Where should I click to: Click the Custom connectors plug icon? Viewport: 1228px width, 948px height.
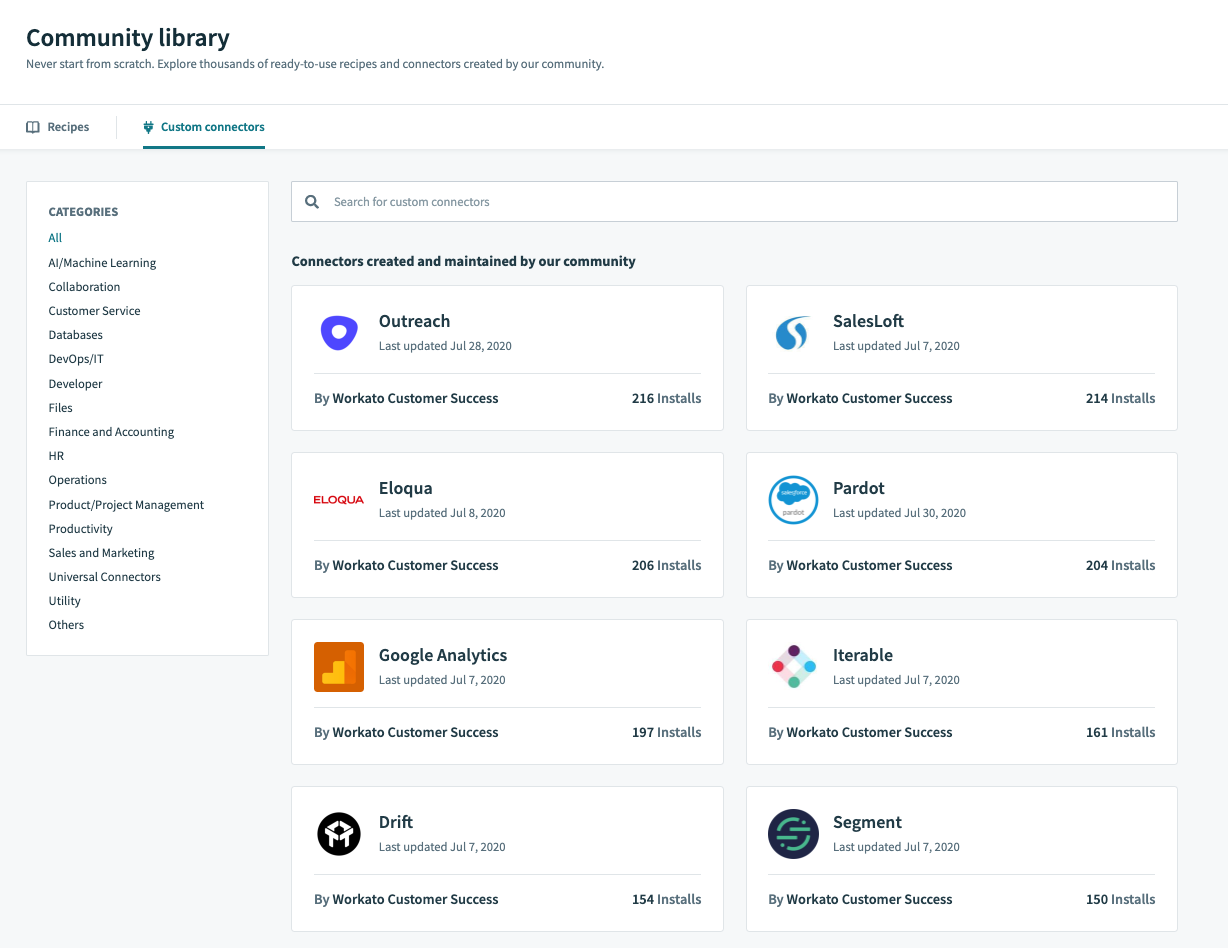[x=149, y=127]
